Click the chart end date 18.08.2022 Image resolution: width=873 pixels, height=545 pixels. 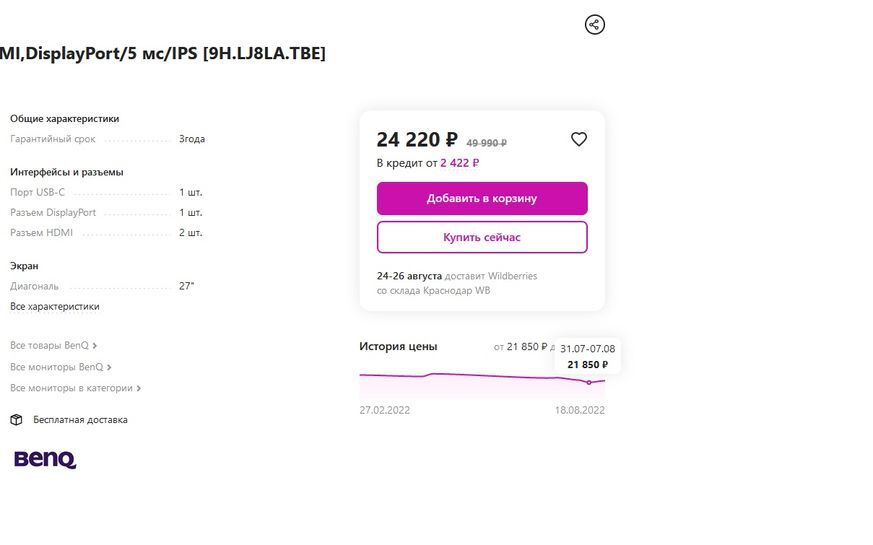tap(580, 410)
